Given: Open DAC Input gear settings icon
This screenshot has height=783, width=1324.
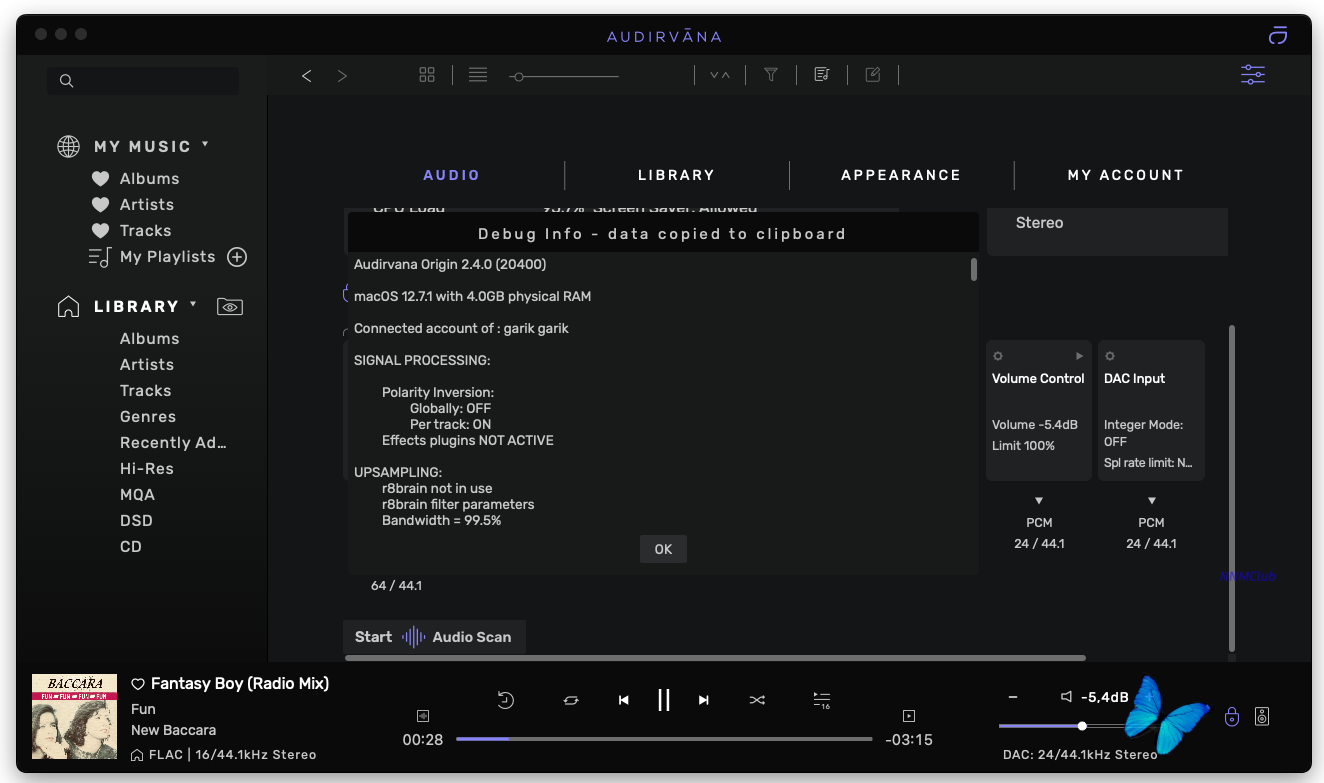Looking at the screenshot, I should pos(1110,356).
